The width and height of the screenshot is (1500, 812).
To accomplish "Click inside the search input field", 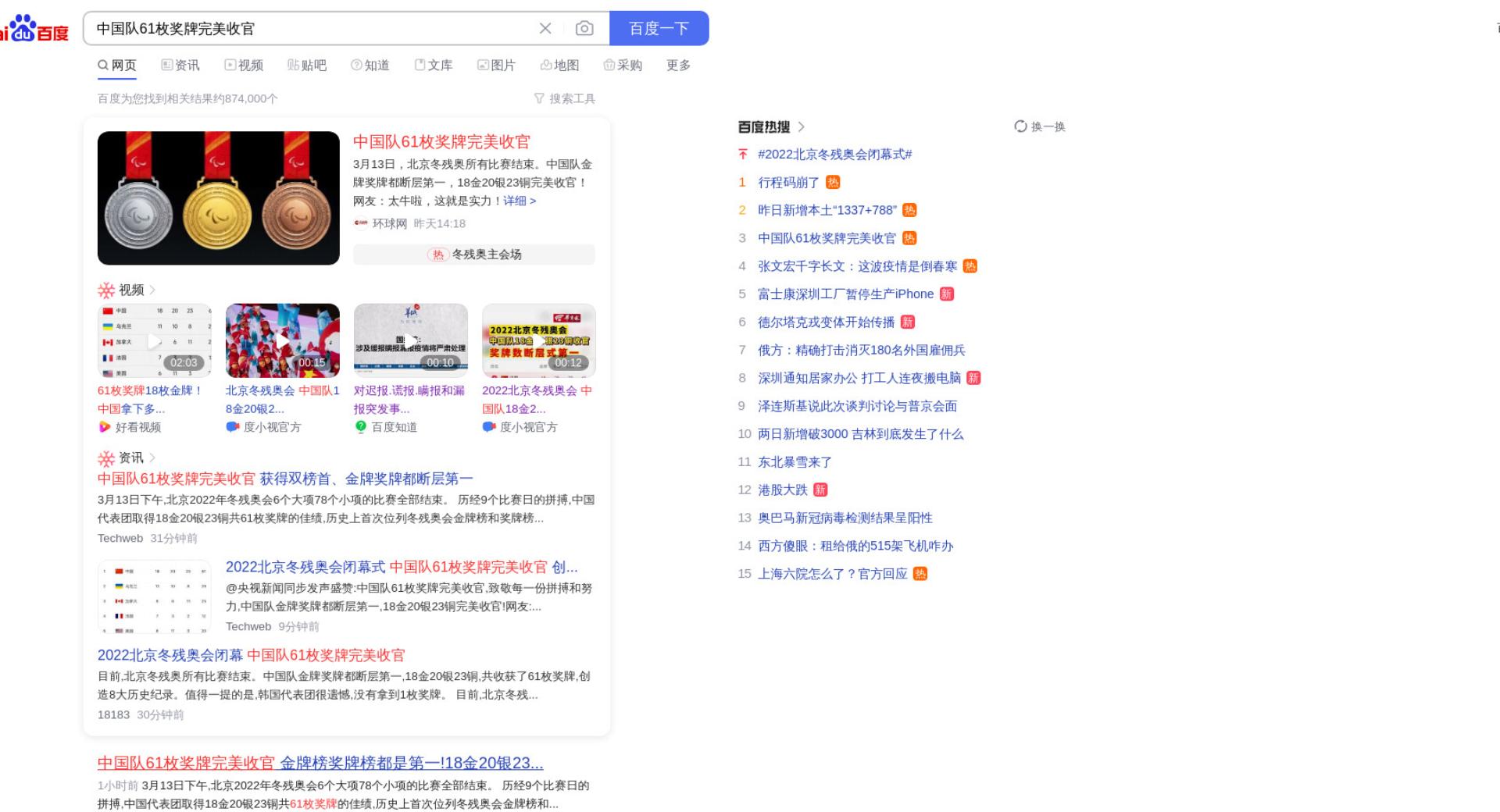I will [312, 29].
